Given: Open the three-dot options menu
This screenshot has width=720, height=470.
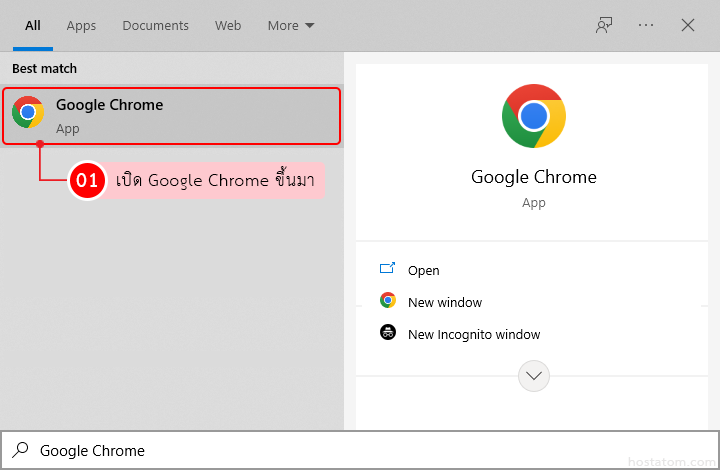Looking at the screenshot, I should [x=646, y=26].
